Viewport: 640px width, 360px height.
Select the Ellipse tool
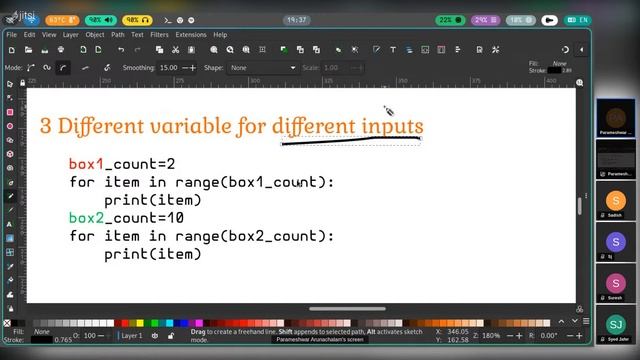pos(10,126)
